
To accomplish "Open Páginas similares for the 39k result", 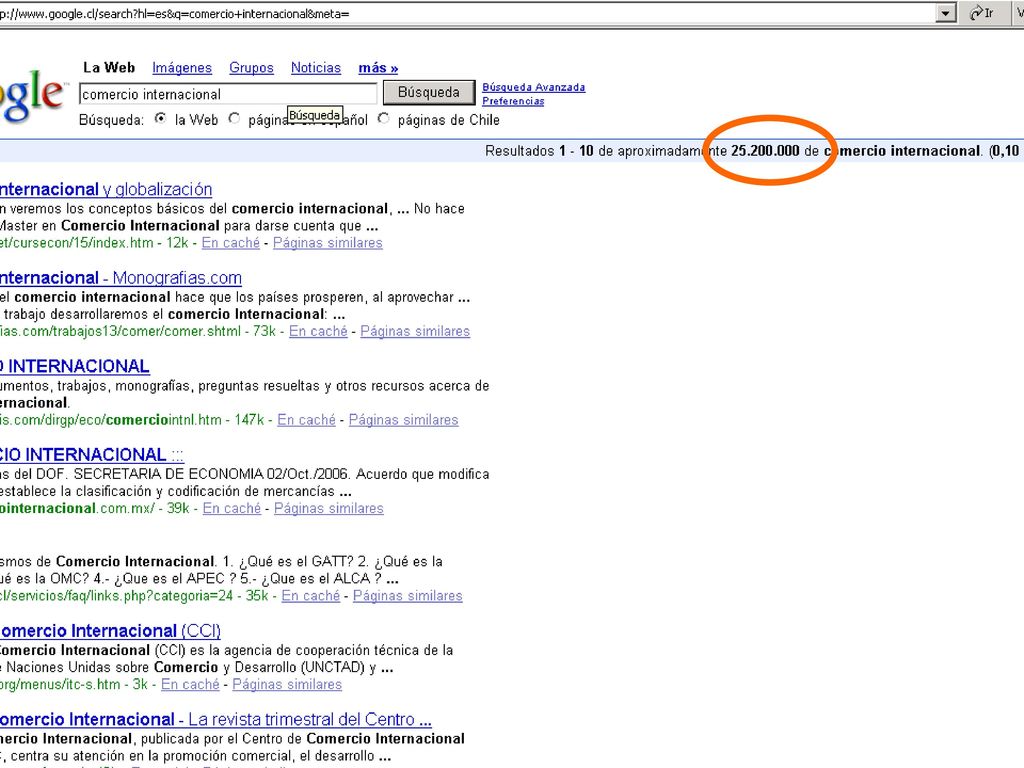I will click(328, 508).
